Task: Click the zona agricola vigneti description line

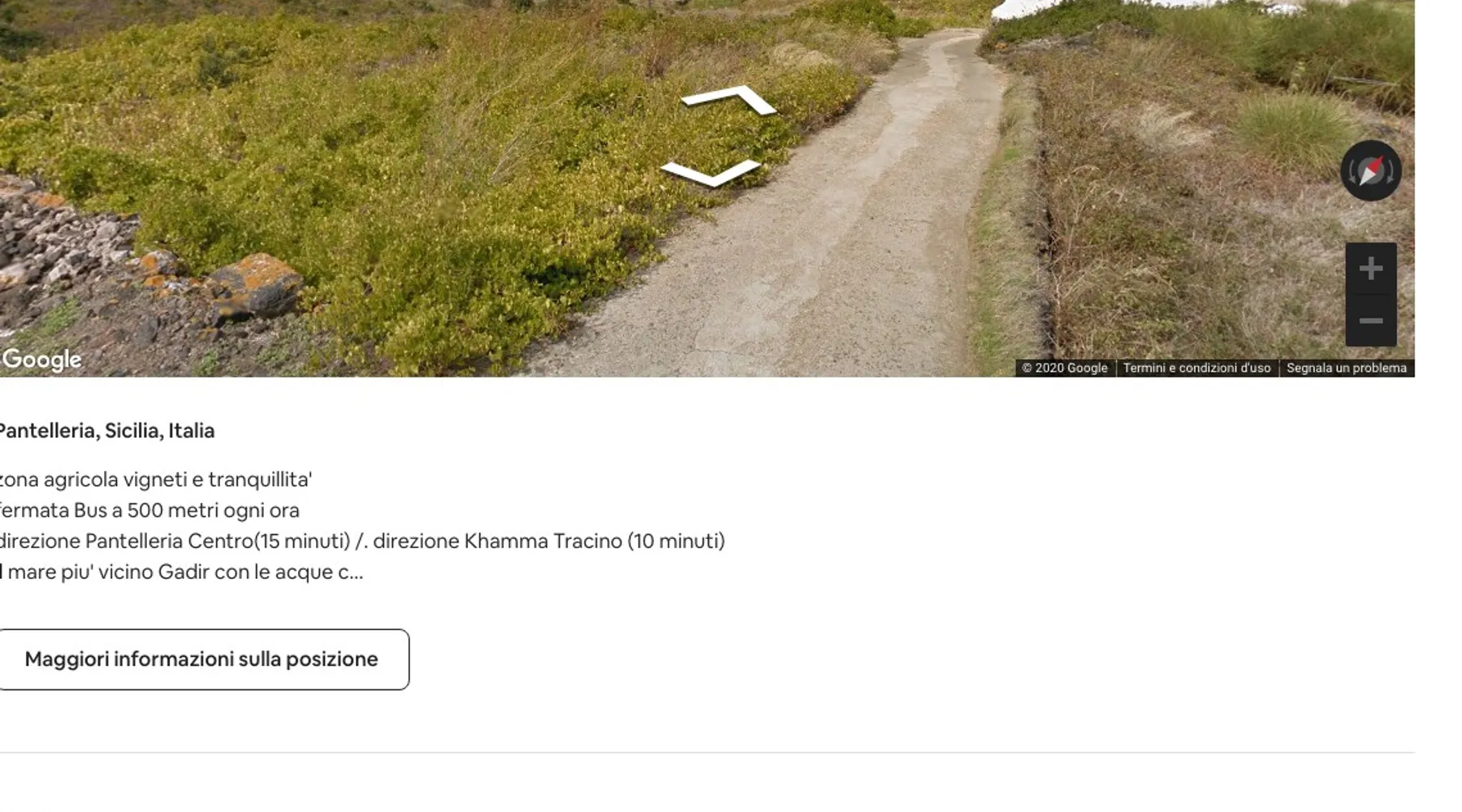Action: (155, 480)
